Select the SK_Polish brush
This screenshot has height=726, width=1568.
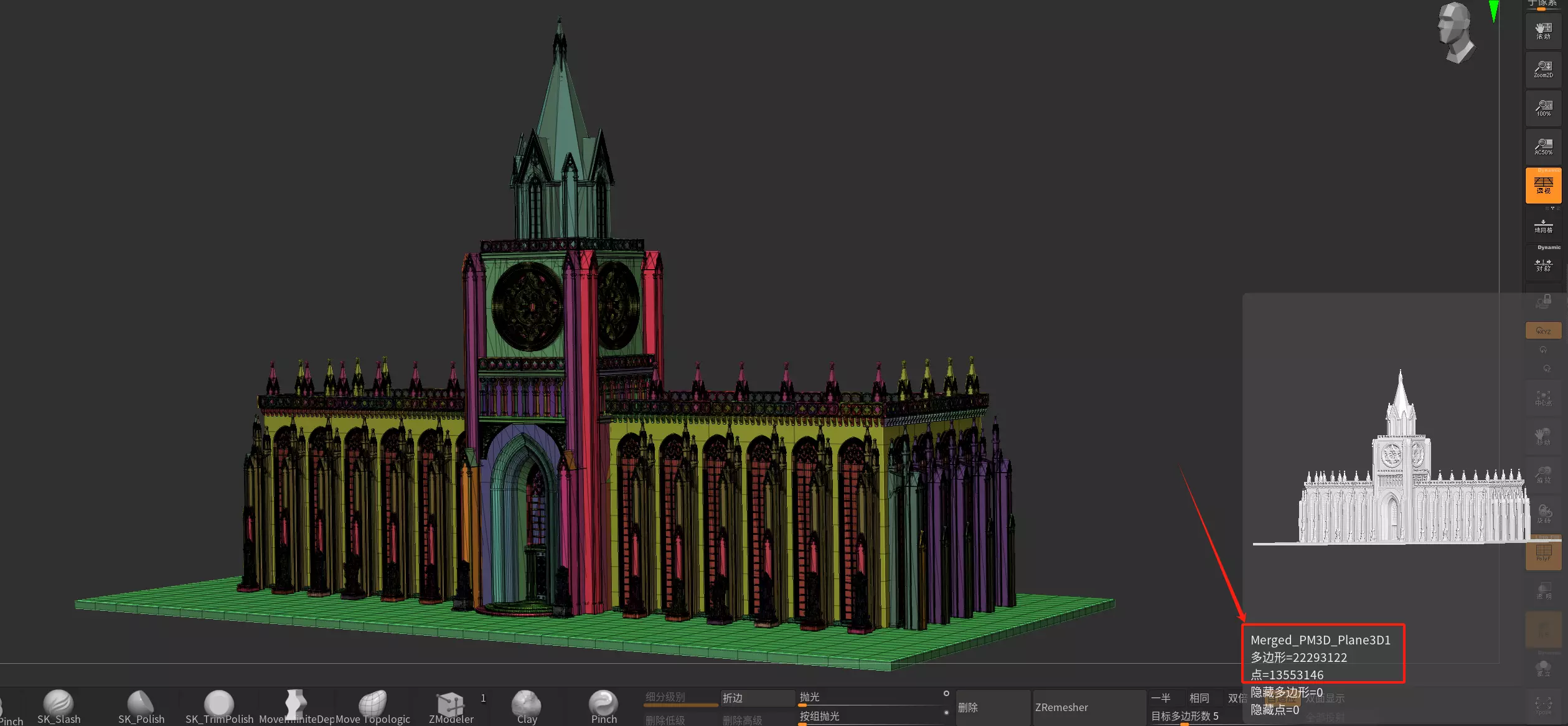coord(141,707)
